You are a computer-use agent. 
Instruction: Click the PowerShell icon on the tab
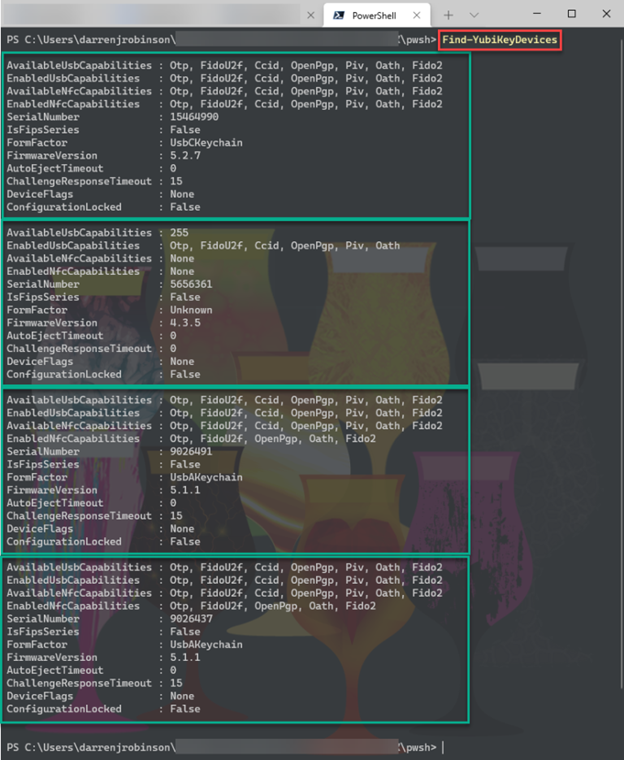(339, 16)
